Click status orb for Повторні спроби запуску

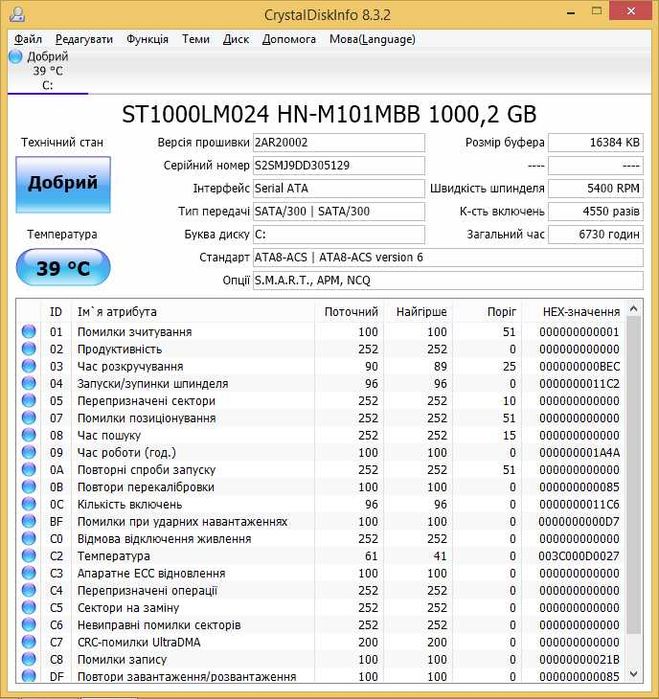(29, 469)
